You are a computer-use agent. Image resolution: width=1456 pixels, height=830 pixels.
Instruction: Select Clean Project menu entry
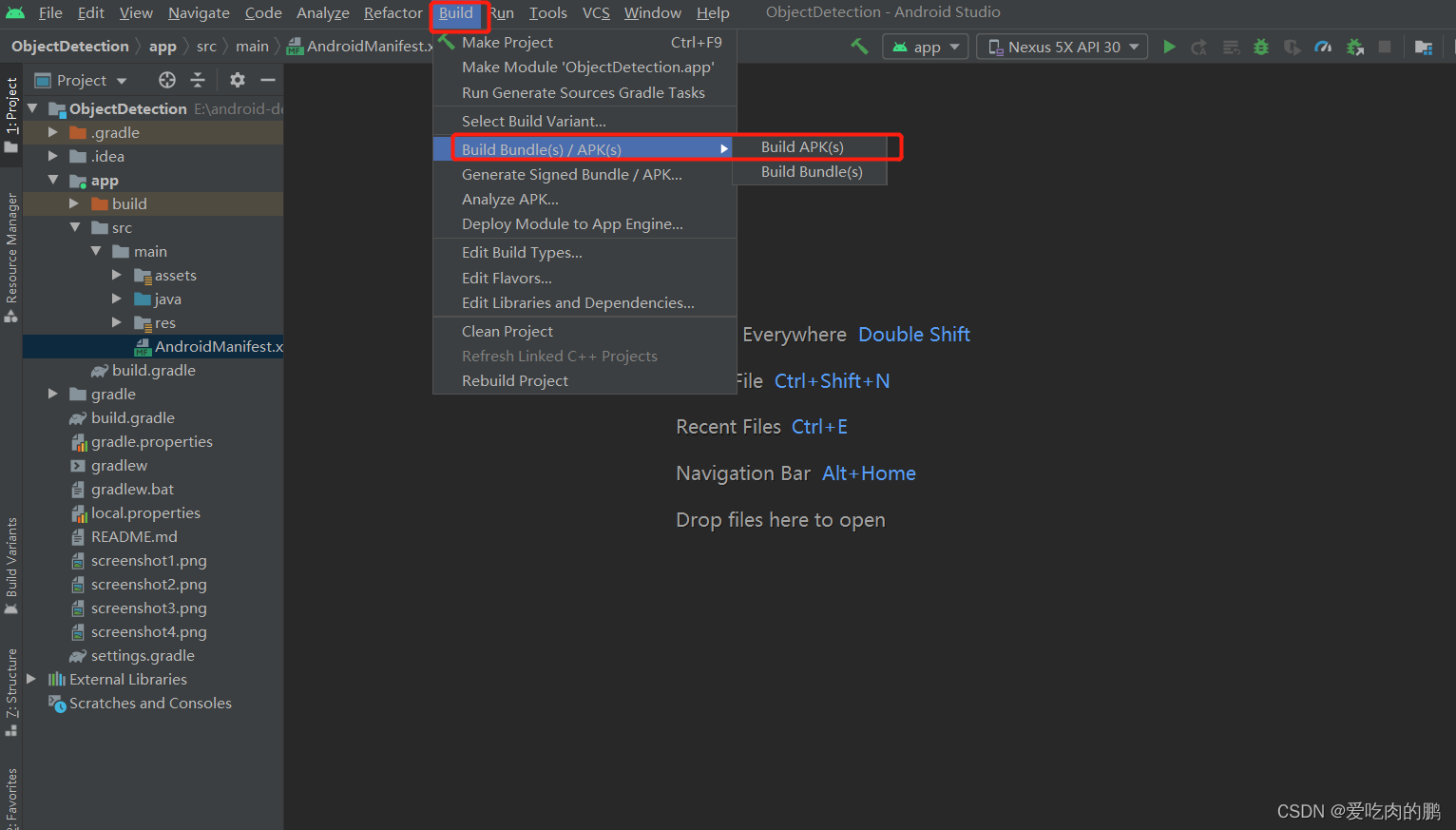click(584, 331)
